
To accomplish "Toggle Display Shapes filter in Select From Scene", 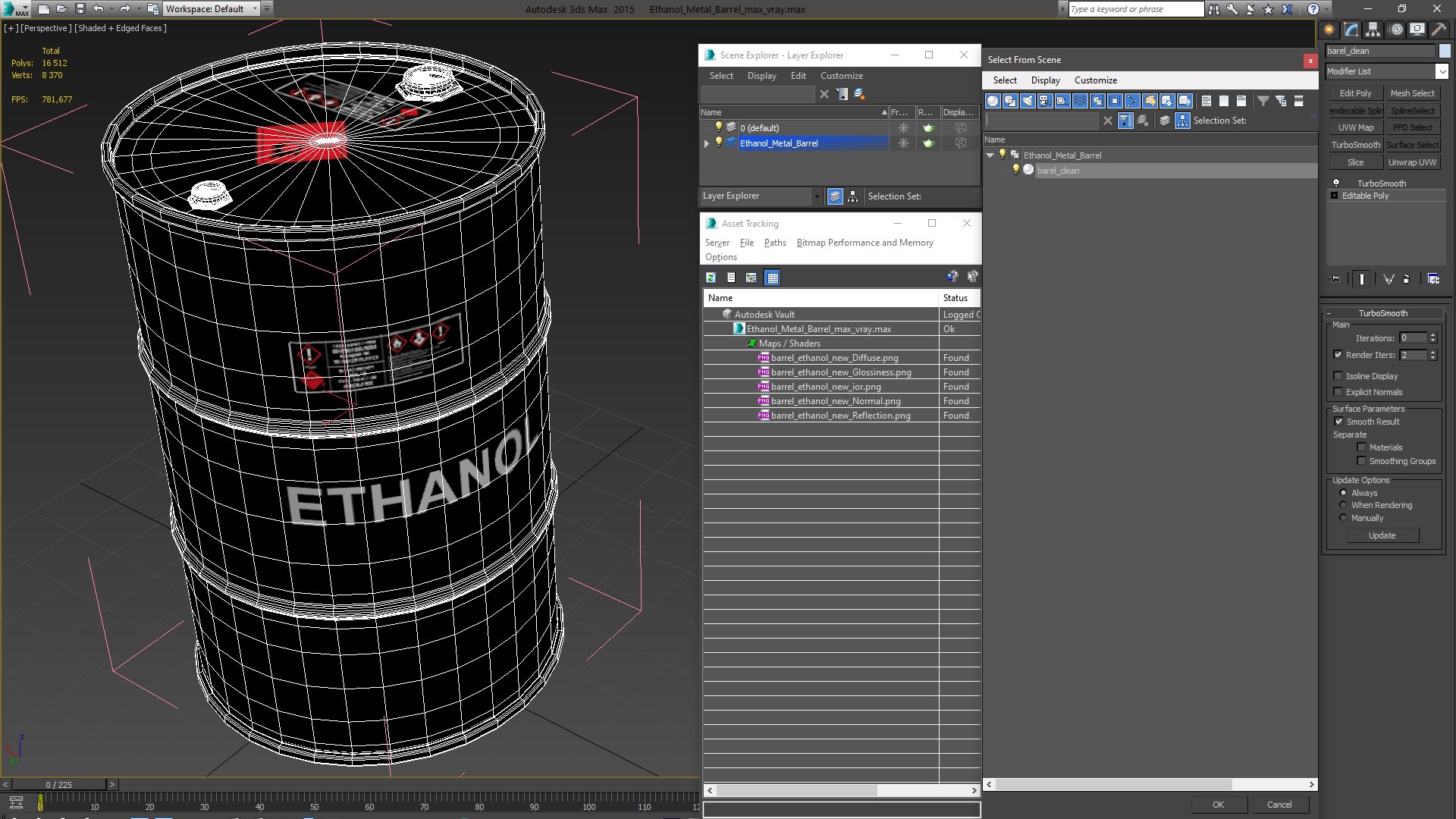I will click(x=1010, y=101).
